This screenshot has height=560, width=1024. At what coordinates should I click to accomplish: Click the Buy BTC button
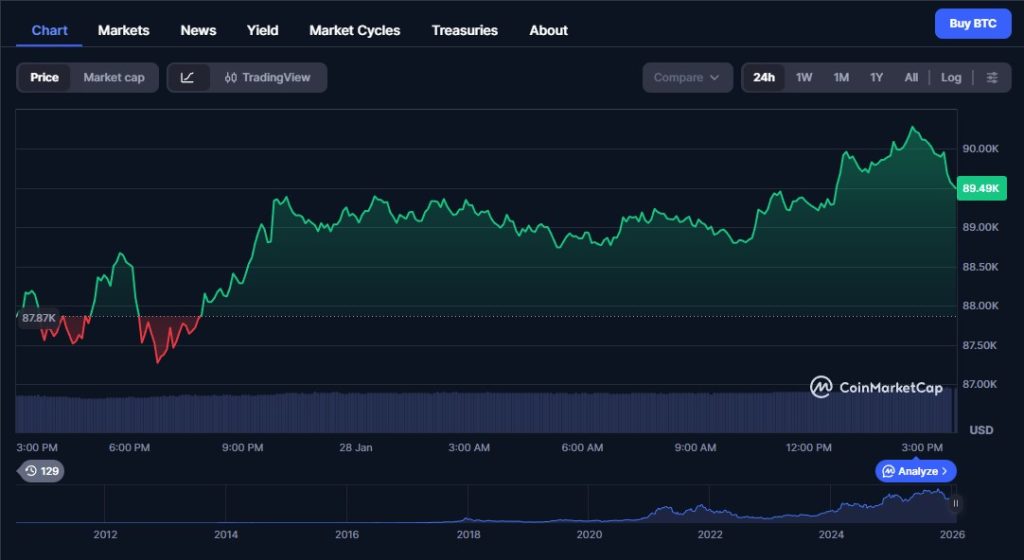coord(972,24)
